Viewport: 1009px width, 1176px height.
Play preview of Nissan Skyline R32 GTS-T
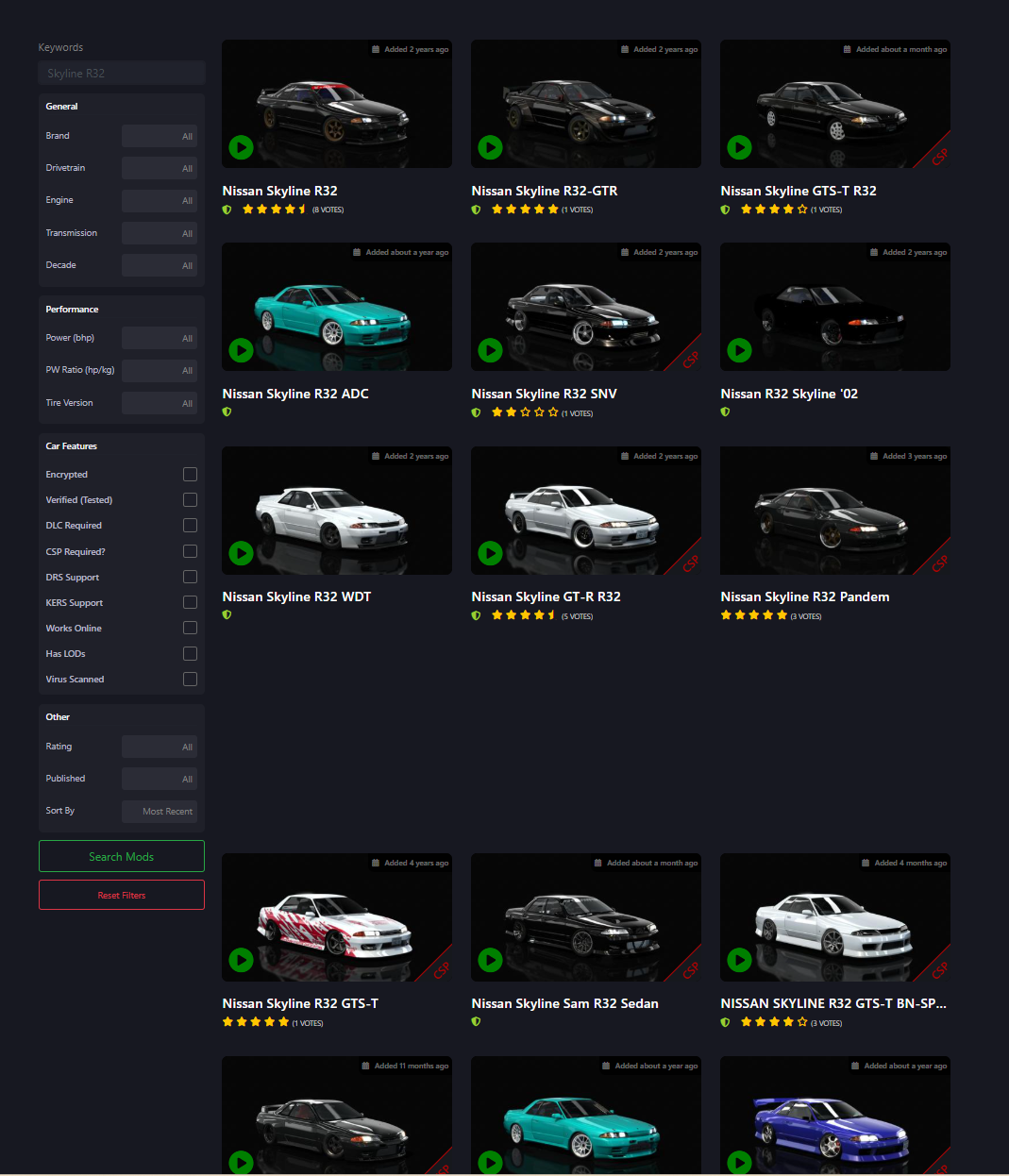[x=241, y=960]
